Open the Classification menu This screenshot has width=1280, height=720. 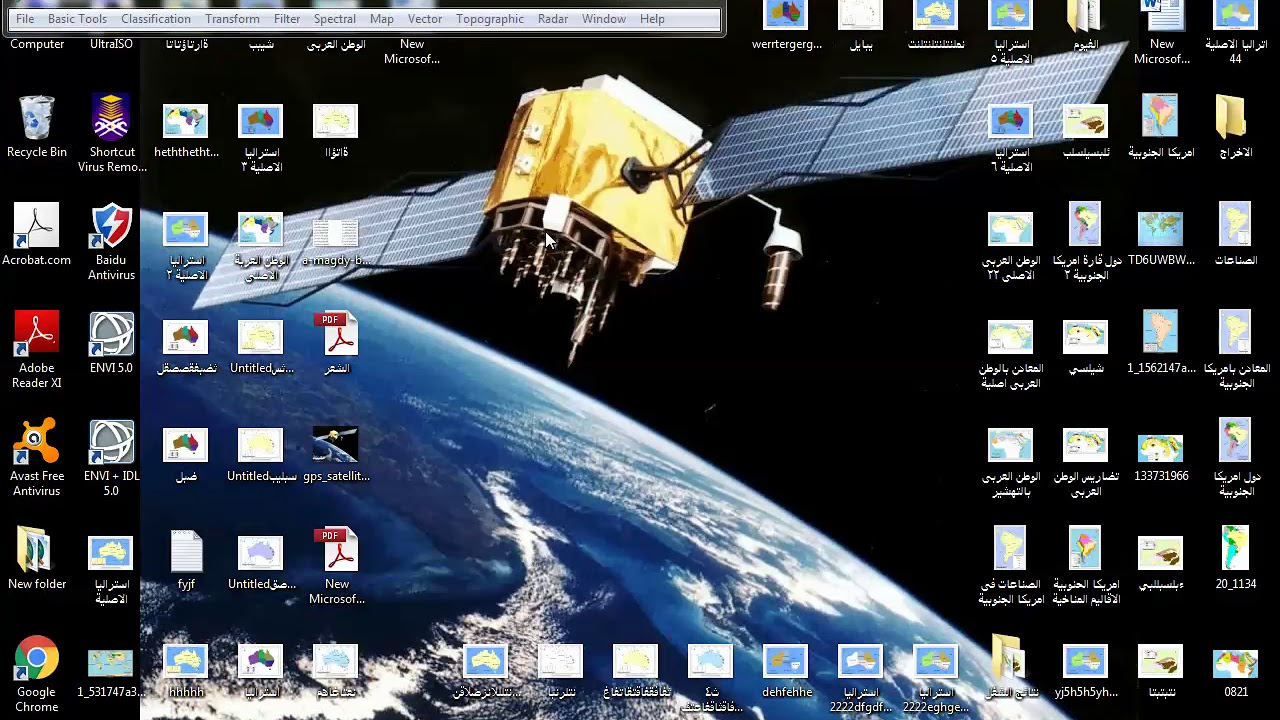155,19
